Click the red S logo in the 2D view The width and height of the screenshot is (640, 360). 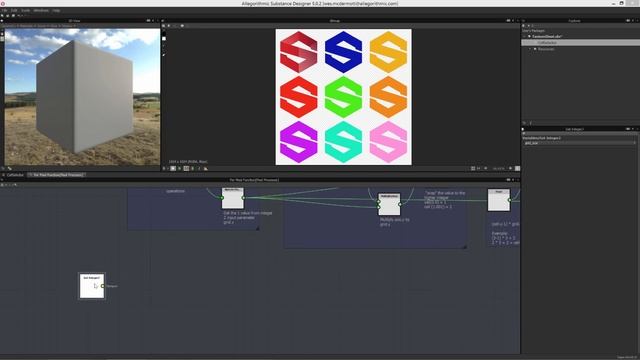[298, 97]
